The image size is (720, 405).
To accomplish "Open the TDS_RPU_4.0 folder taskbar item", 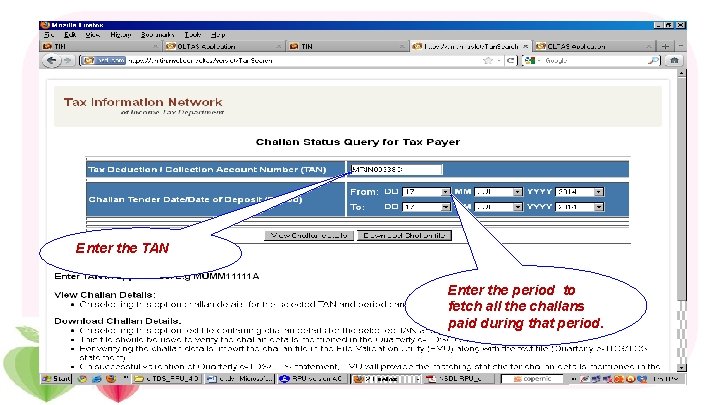I will click(166, 379).
